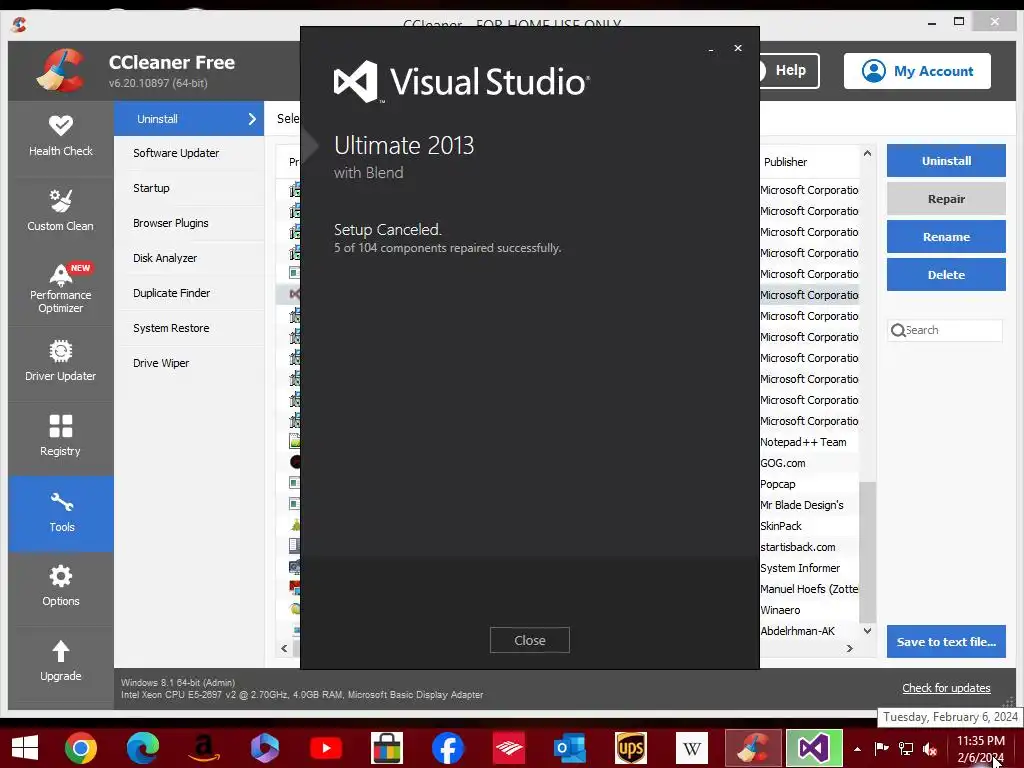Select the System Informer row

808,568
